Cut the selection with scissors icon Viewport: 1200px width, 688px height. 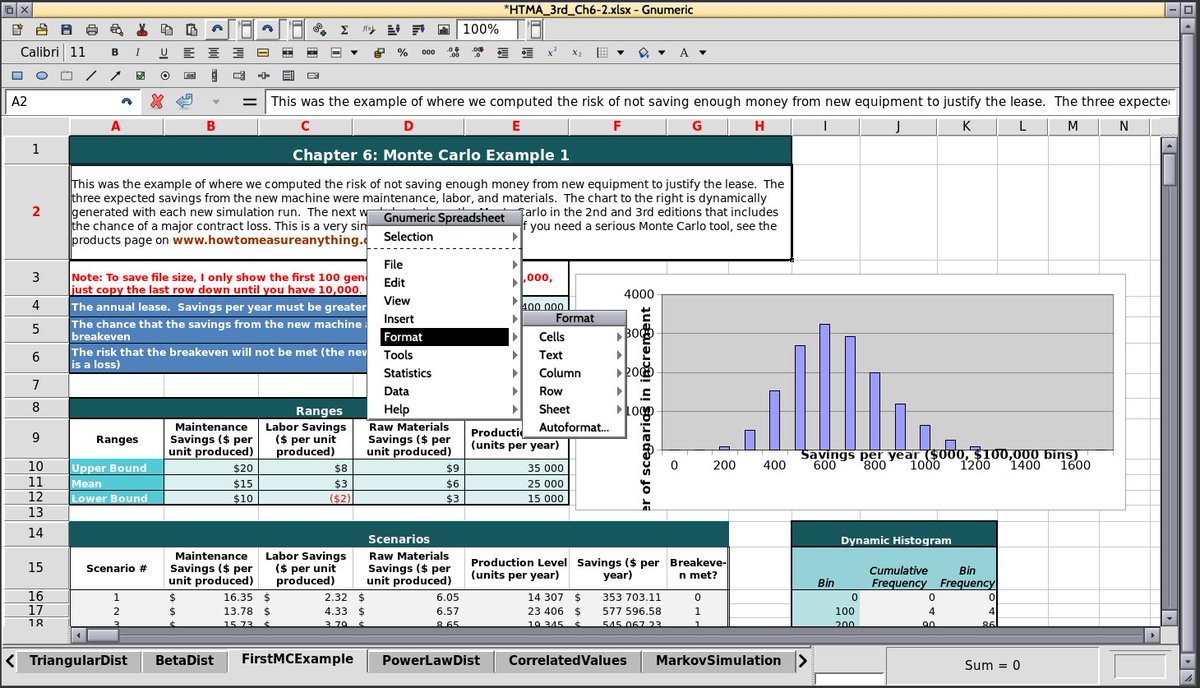[x=142, y=29]
